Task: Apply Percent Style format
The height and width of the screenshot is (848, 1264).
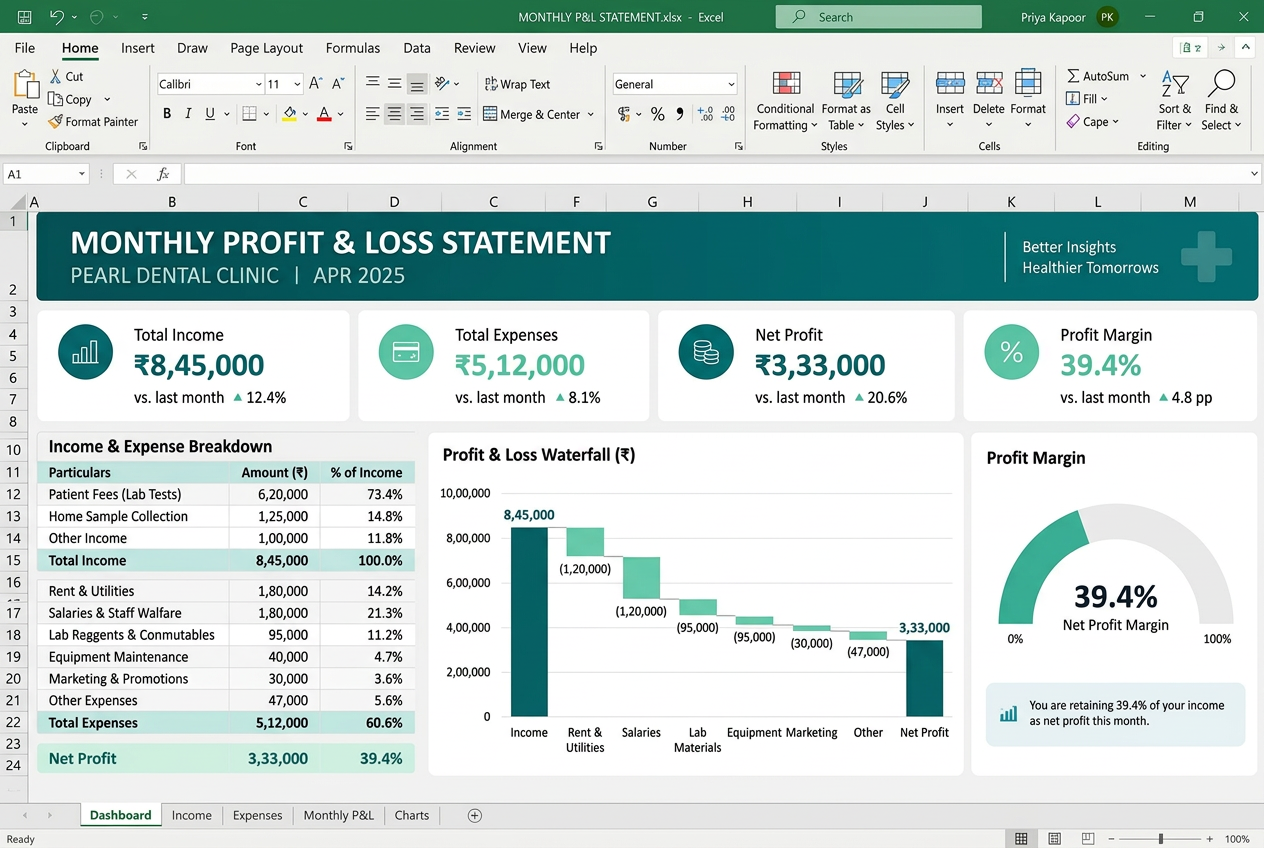Action: pyautogui.click(x=657, y=114)
